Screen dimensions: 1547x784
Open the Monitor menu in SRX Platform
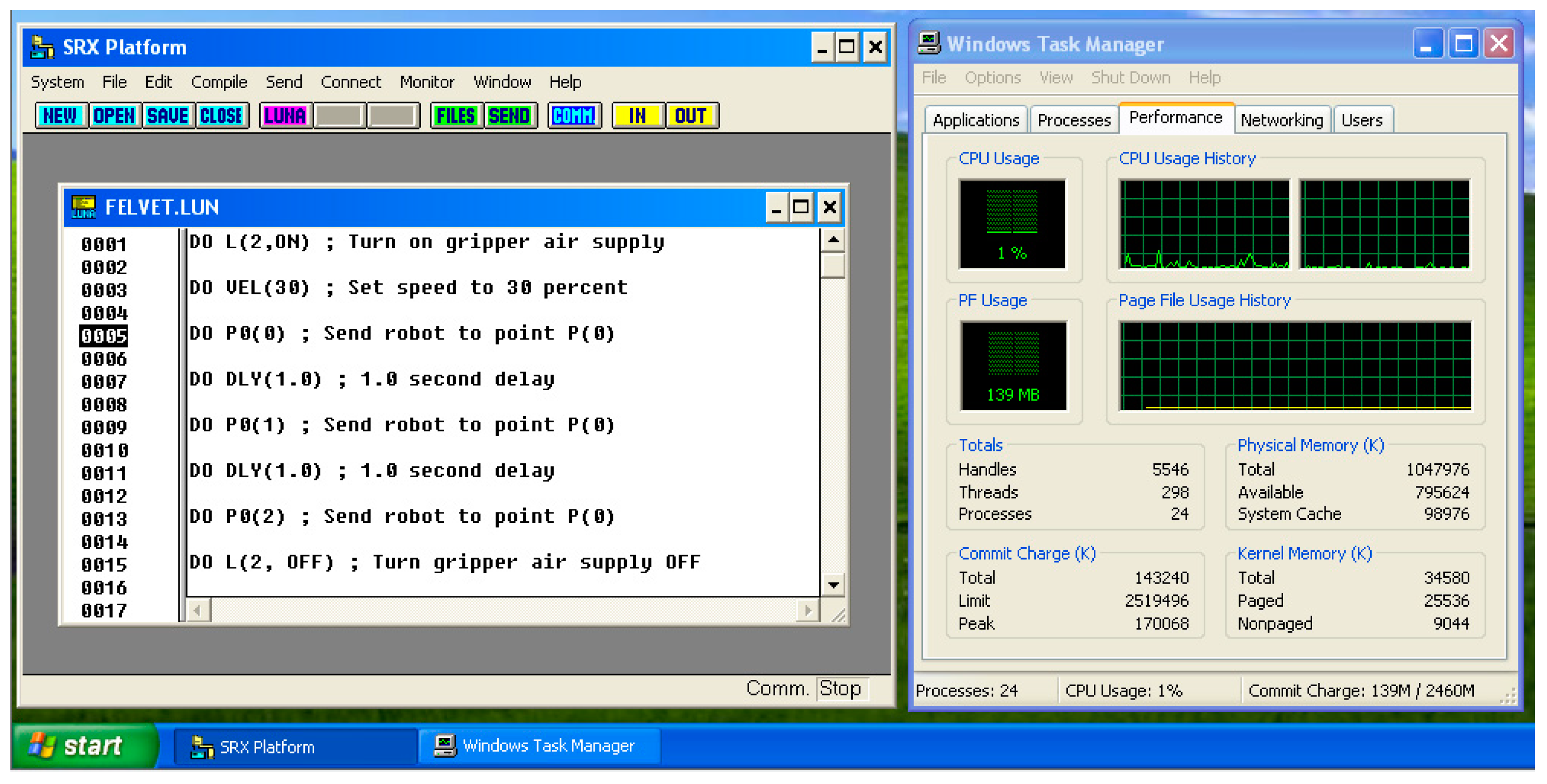(x=426, y=82)
